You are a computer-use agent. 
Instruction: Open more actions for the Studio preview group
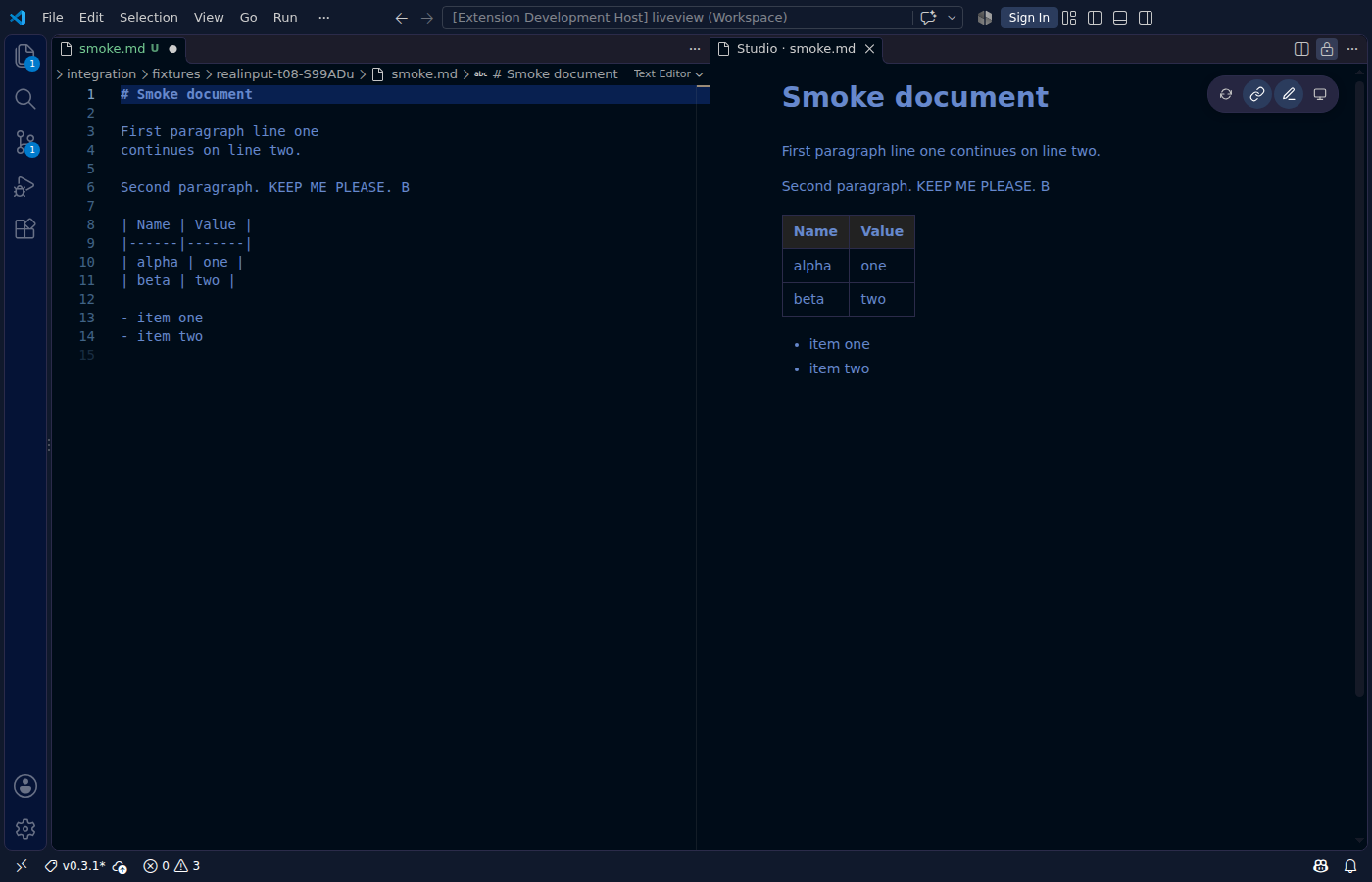click(1352, 49)
